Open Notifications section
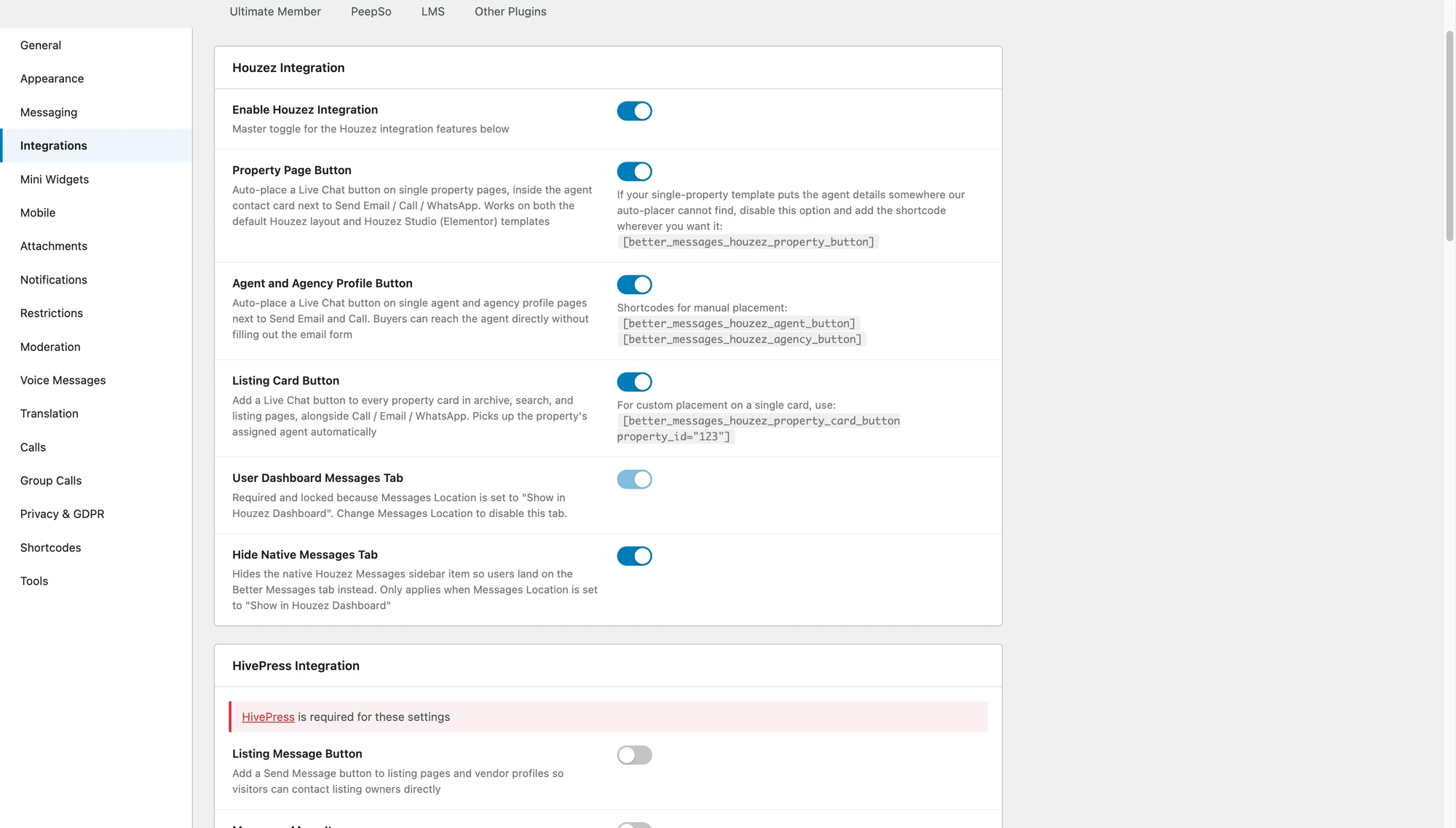 pos(96,280)
